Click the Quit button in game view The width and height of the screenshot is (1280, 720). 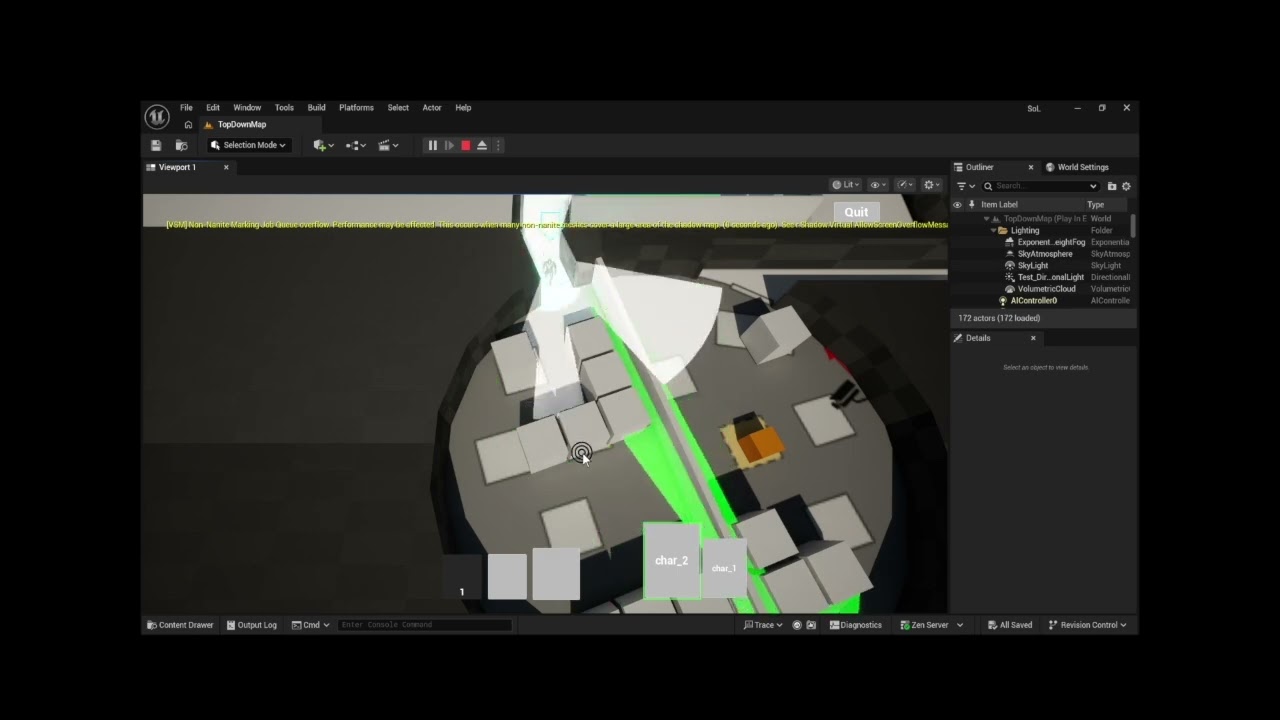point(856,212)
